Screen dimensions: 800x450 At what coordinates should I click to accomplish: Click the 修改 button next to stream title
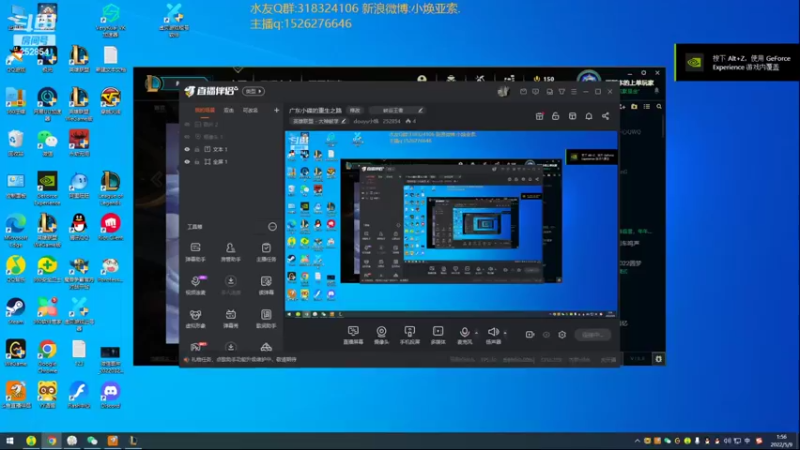pos(355,110)
